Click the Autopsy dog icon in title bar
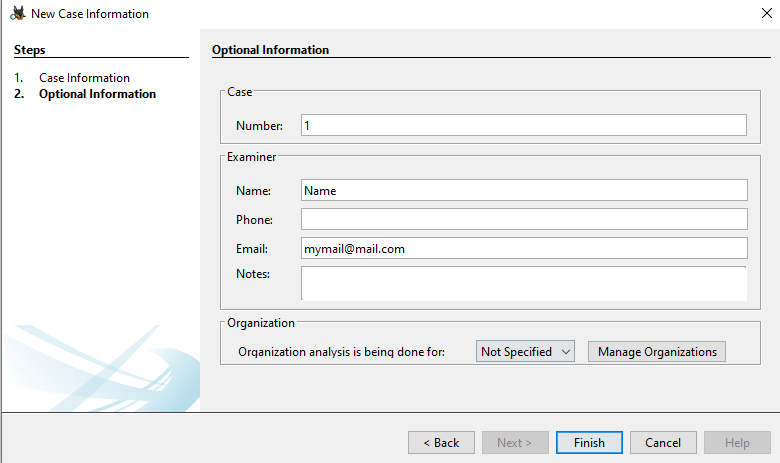The image size is (780, 463). pyautogui.click(x=17, y=14)
